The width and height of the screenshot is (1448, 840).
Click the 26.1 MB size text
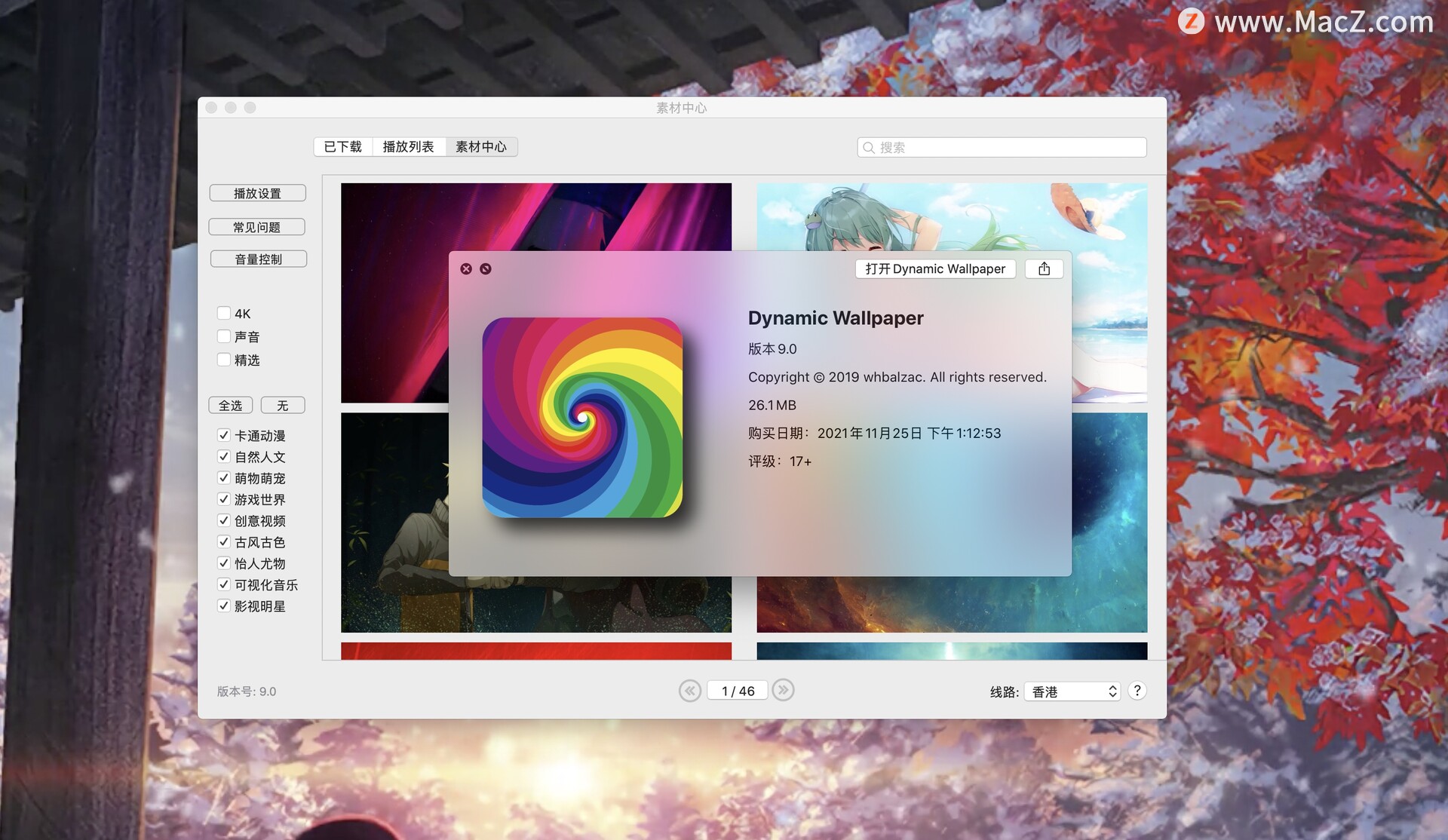click(x=772, y=406)
